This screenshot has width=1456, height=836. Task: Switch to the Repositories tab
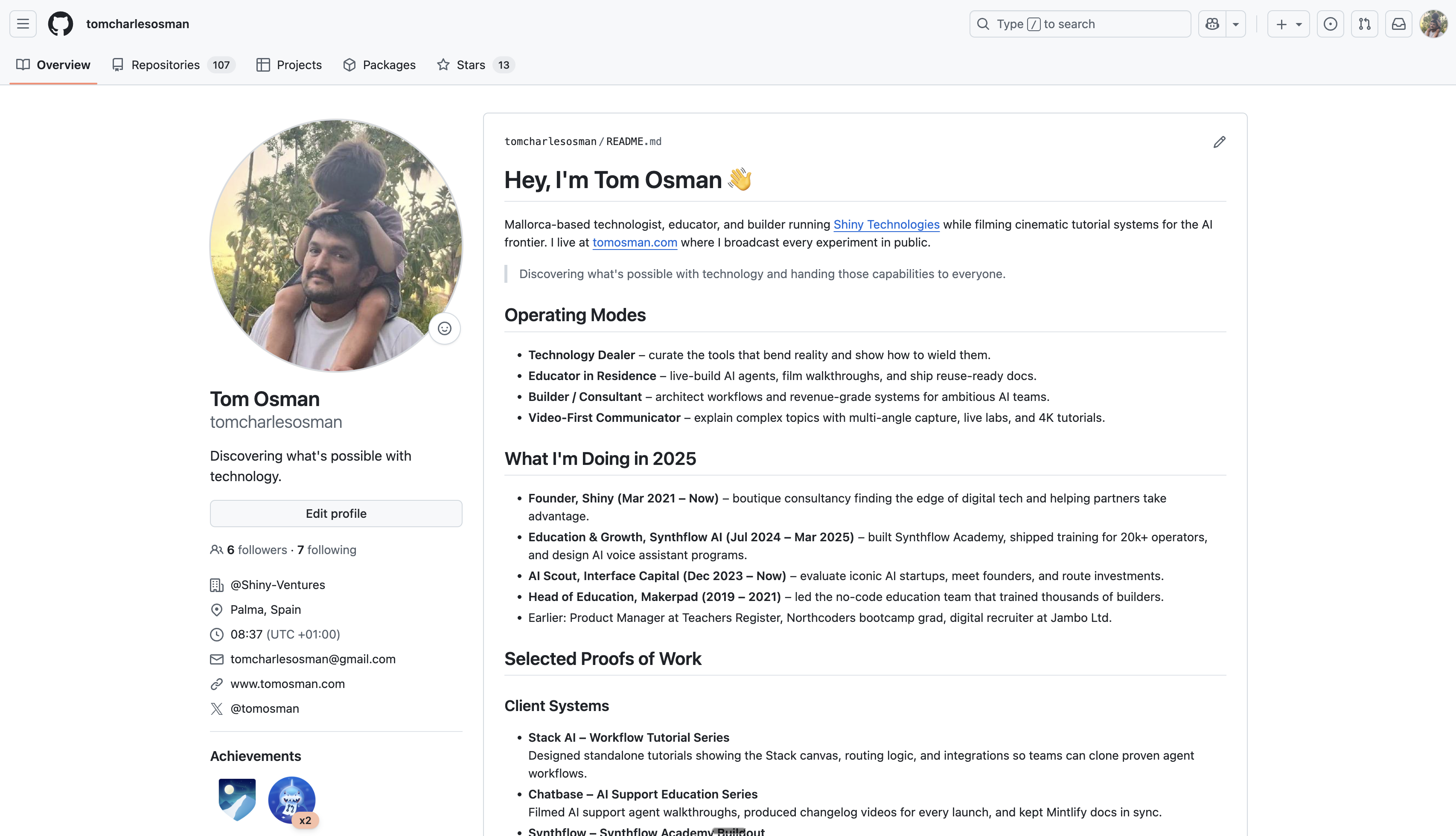click(x=165, y=65)
